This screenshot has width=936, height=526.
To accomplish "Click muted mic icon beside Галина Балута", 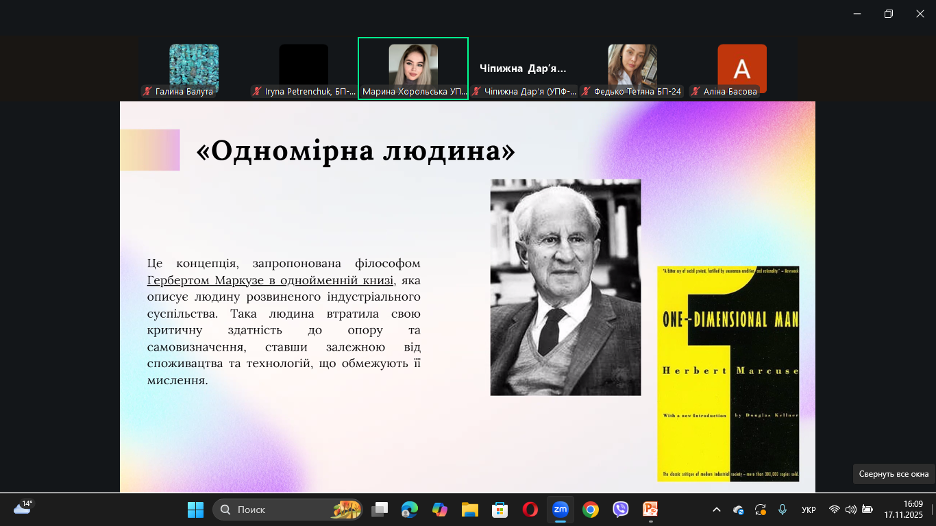I will tap(147, 91).
